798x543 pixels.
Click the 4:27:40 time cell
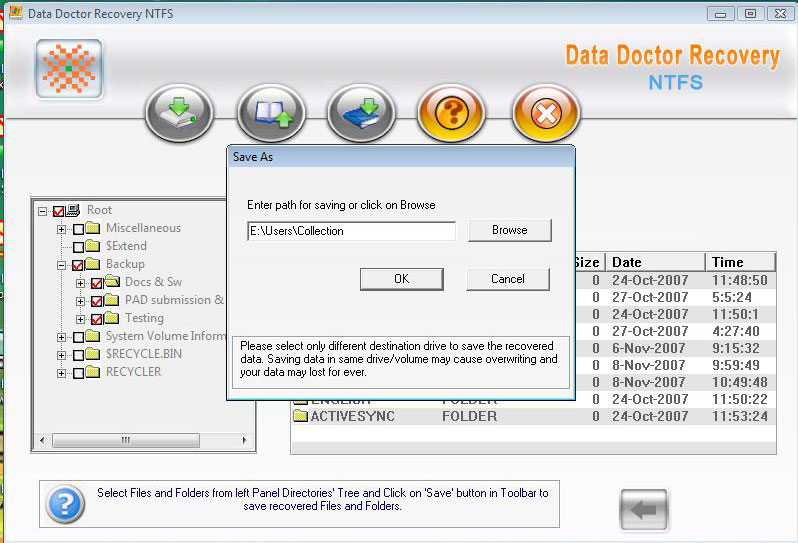(x=735, y=331)
